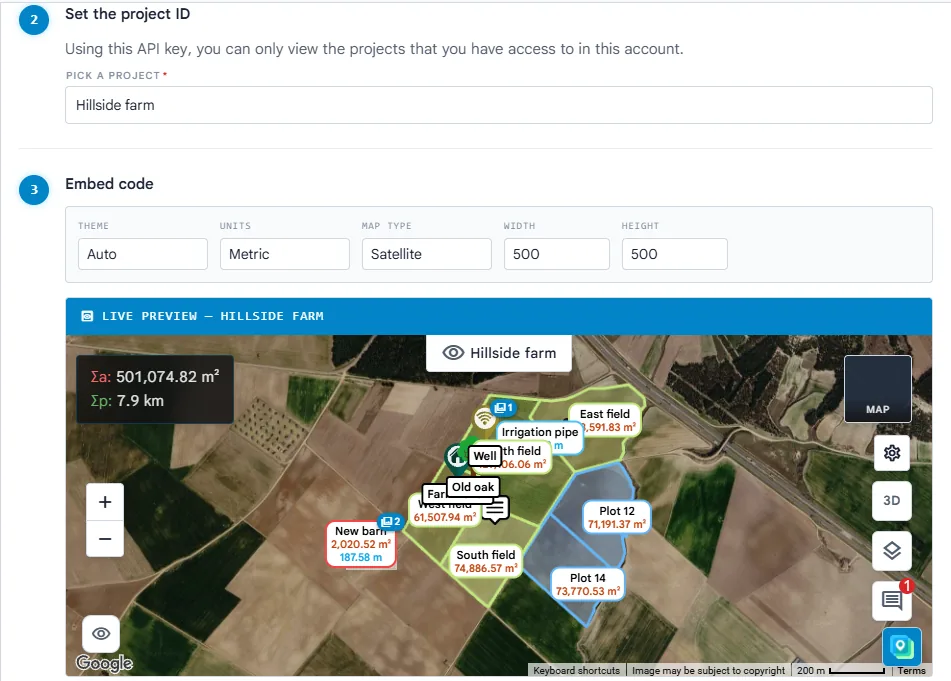
Task: Click the total area and perimeter summary box
Action: pos(155,389)
